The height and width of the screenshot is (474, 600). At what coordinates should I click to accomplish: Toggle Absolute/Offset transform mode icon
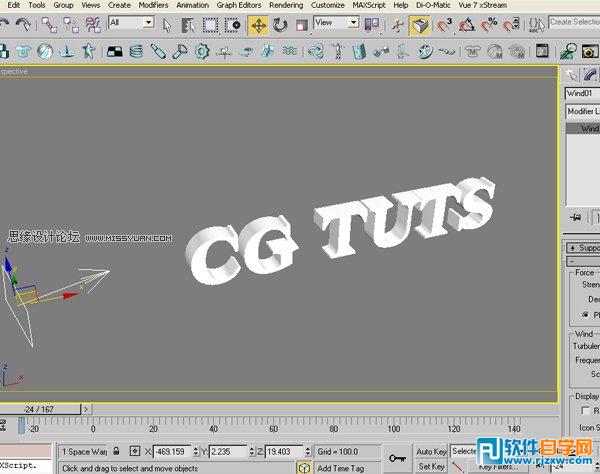click(135, 451)
